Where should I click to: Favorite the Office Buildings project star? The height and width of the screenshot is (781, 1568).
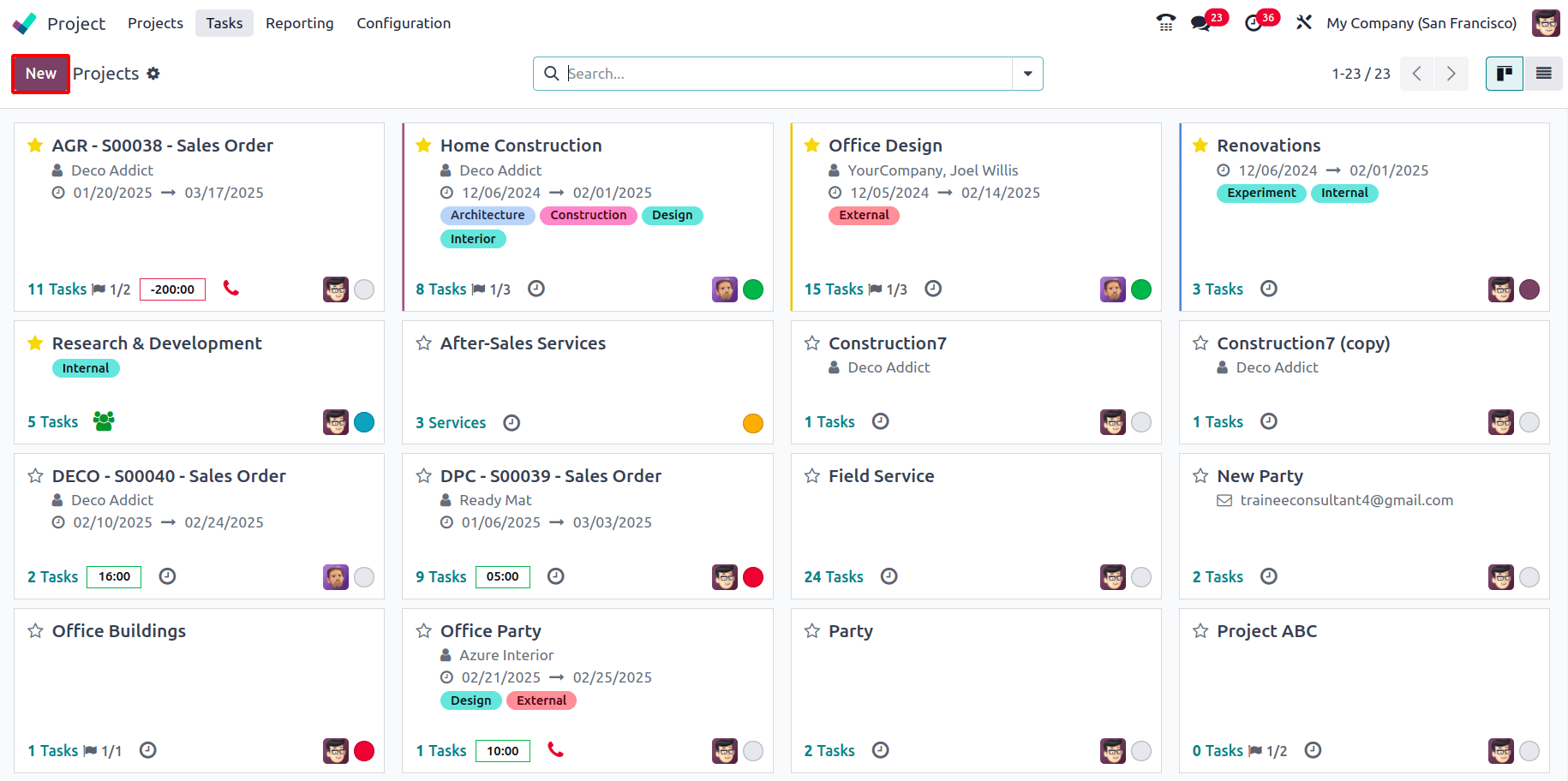coord(35,631)
